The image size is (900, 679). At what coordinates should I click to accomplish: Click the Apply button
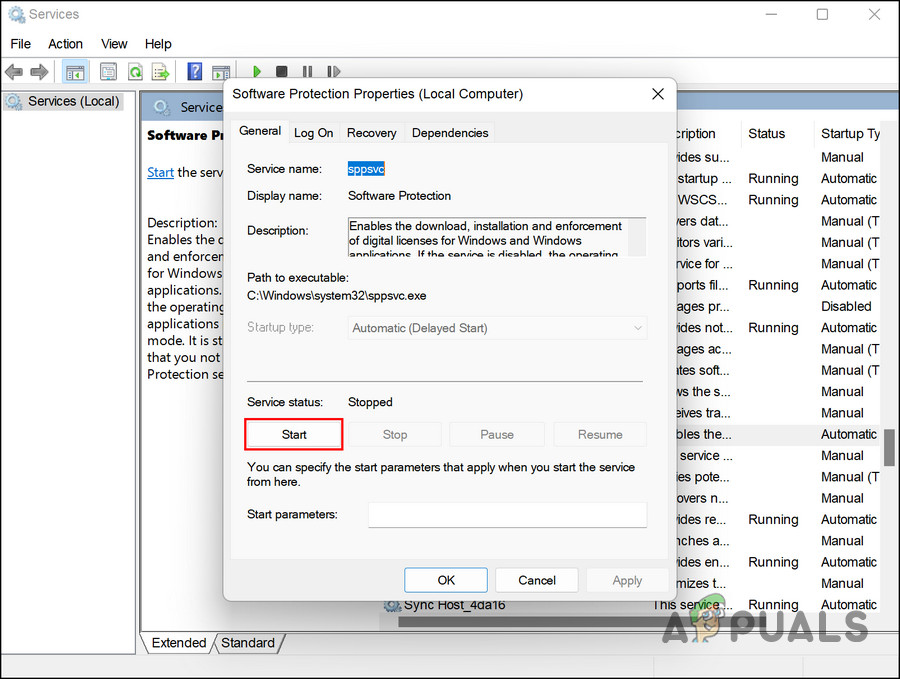point(627,580)
